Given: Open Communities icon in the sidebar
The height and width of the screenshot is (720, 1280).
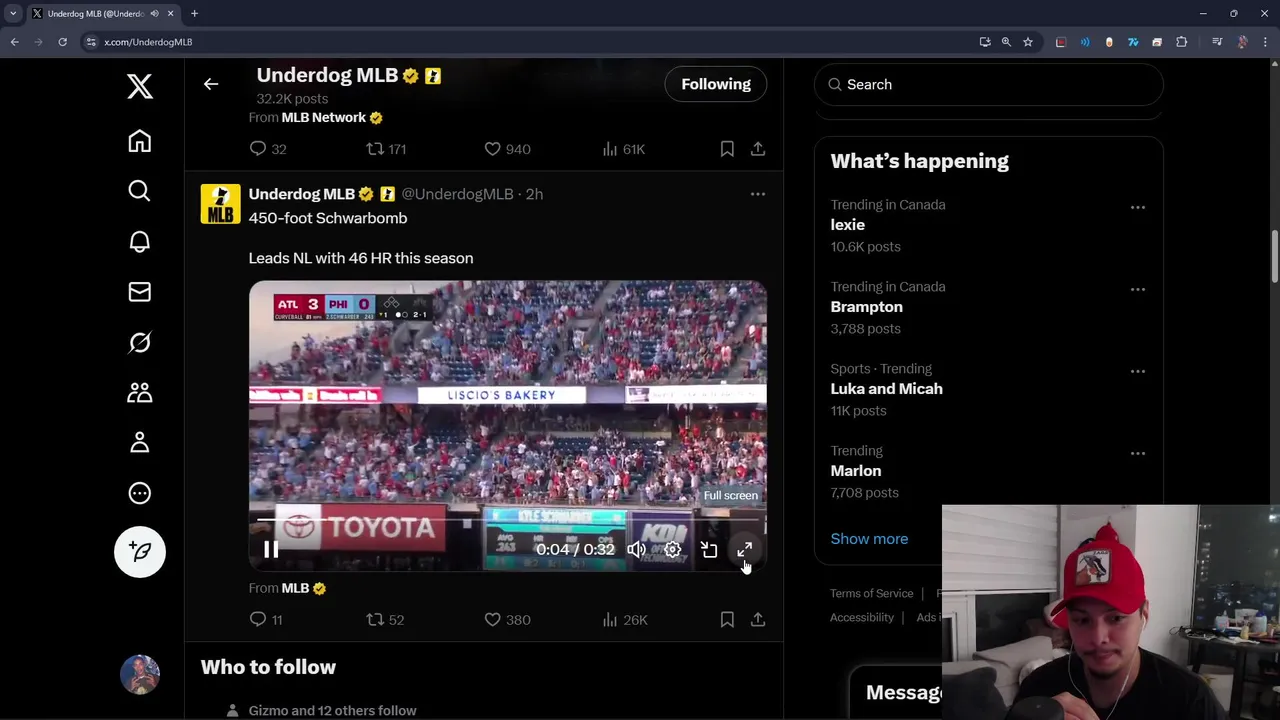Looking at the screenshot, I should point(140,392).
